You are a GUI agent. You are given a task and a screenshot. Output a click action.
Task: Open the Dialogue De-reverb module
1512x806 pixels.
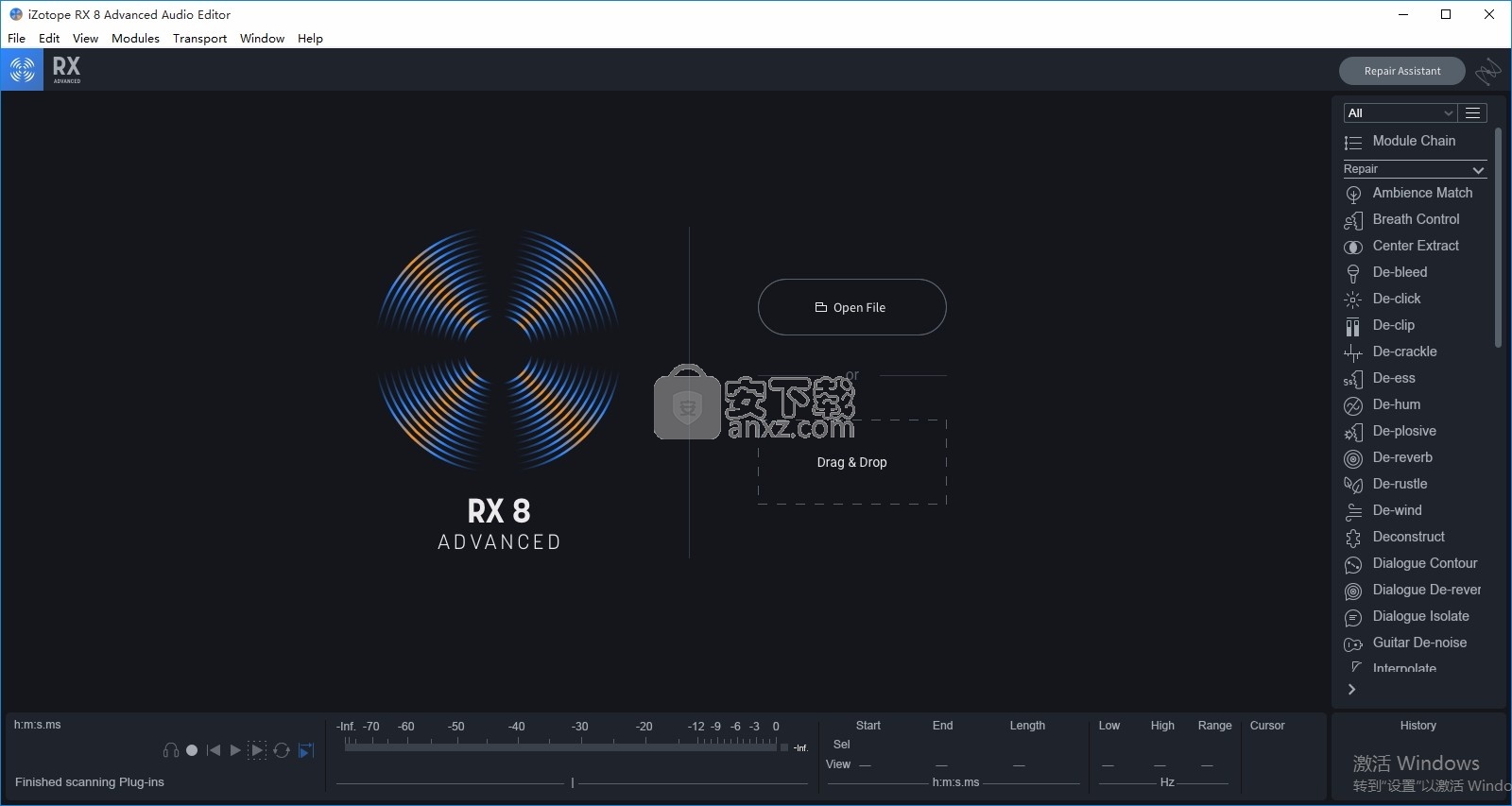click(x=1414, y=590)
